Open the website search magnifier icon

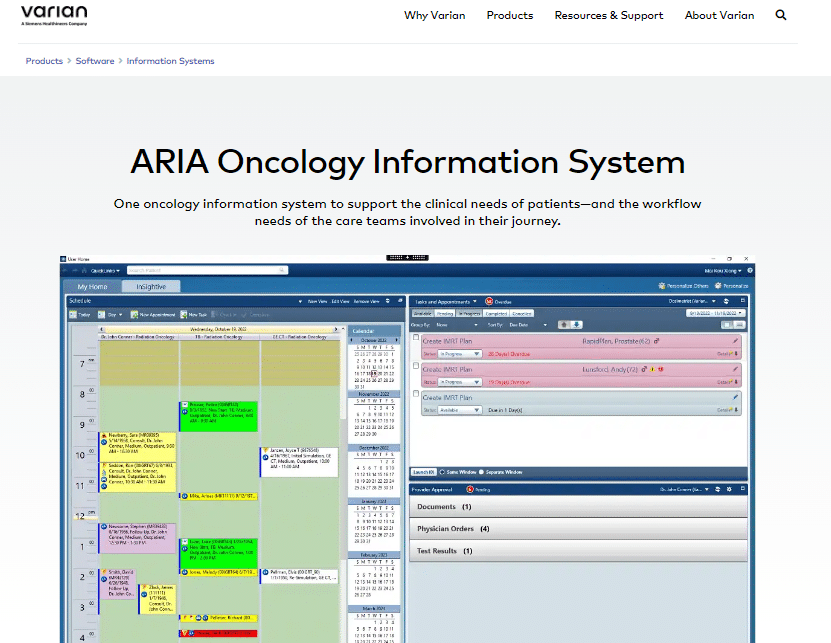(x=781, y=15)
